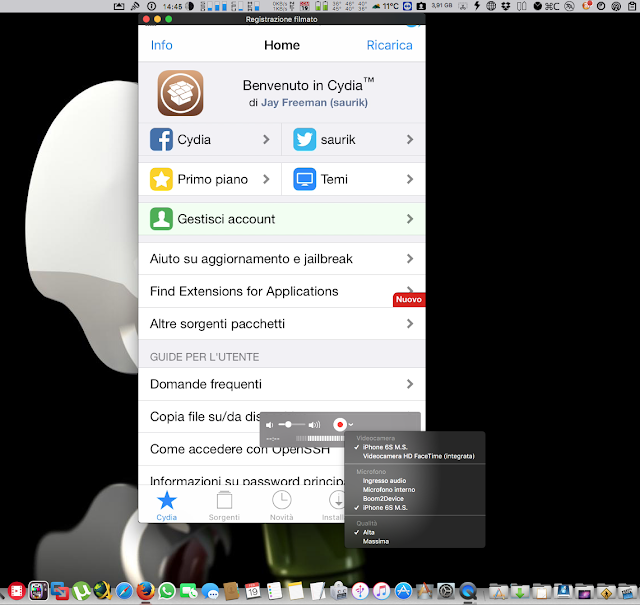Open the Jay Freeman (saurik) link

314,102
